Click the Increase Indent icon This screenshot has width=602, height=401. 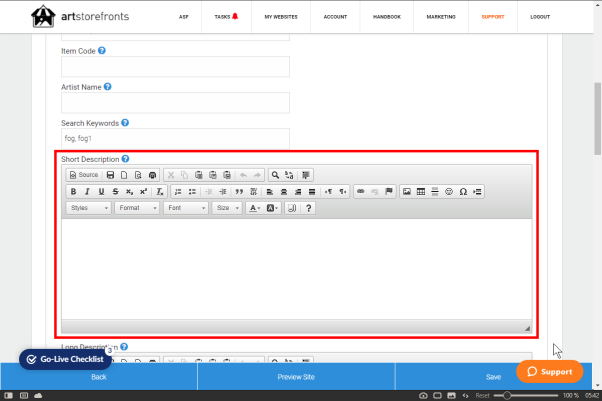coord(223,192)
